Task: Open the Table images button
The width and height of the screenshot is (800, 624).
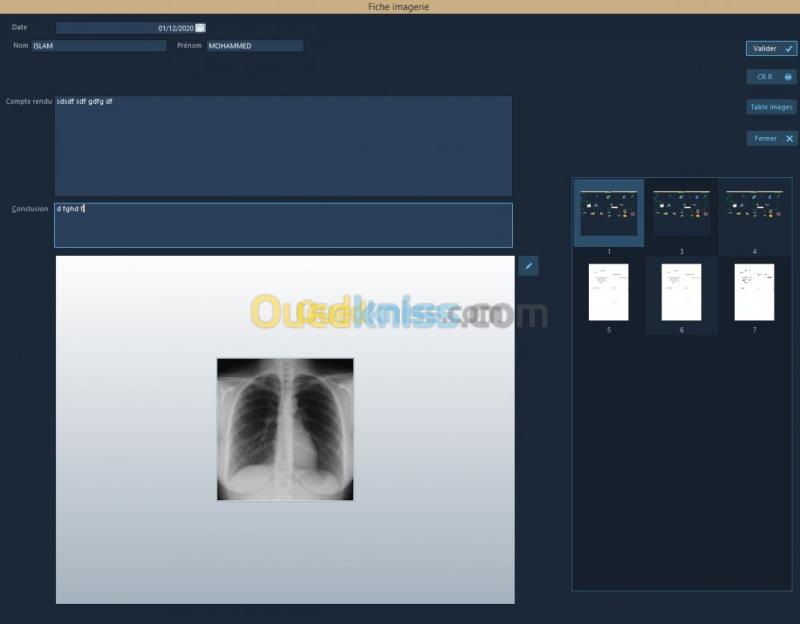Action: click(771, 107)
